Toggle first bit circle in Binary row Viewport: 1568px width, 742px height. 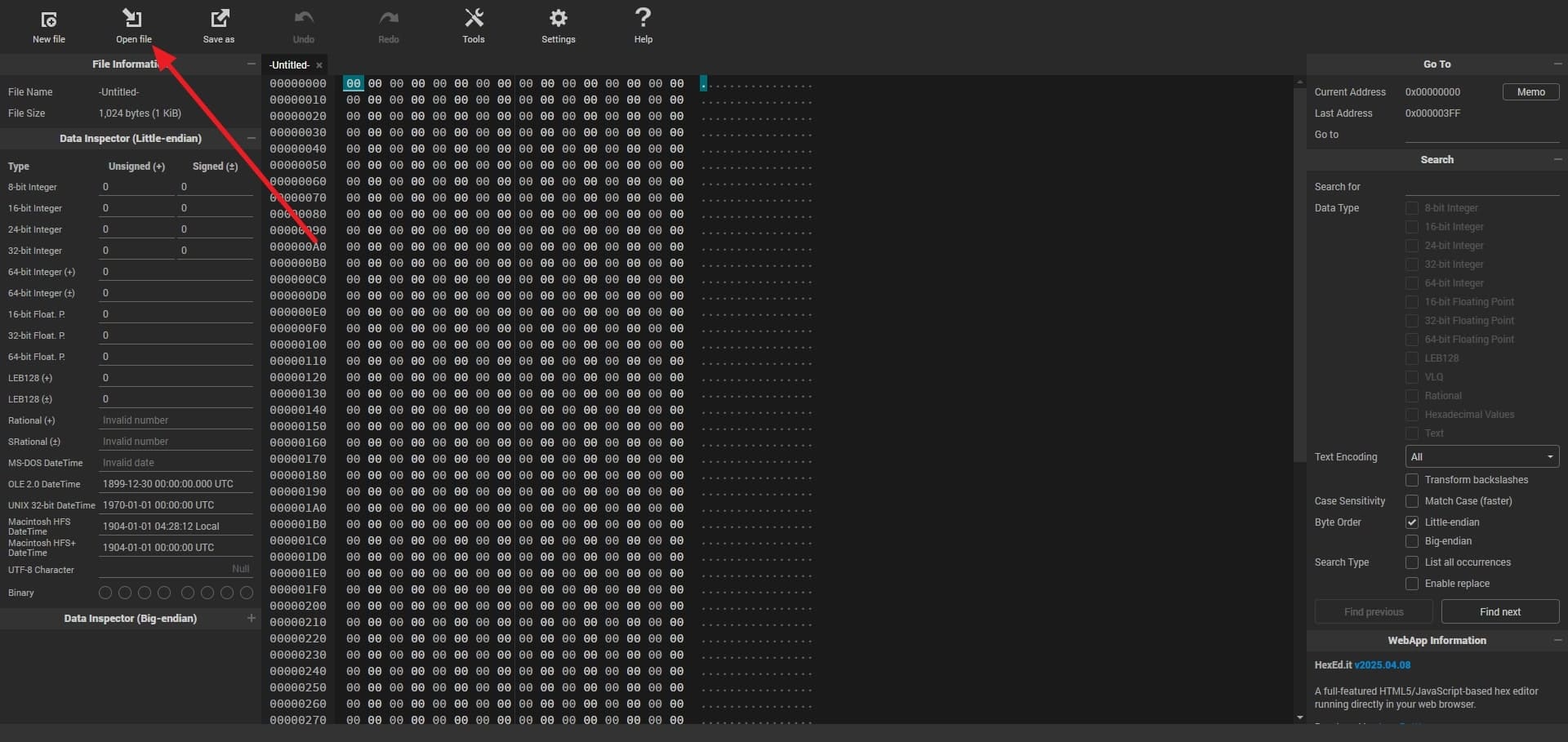coord(105,593)
